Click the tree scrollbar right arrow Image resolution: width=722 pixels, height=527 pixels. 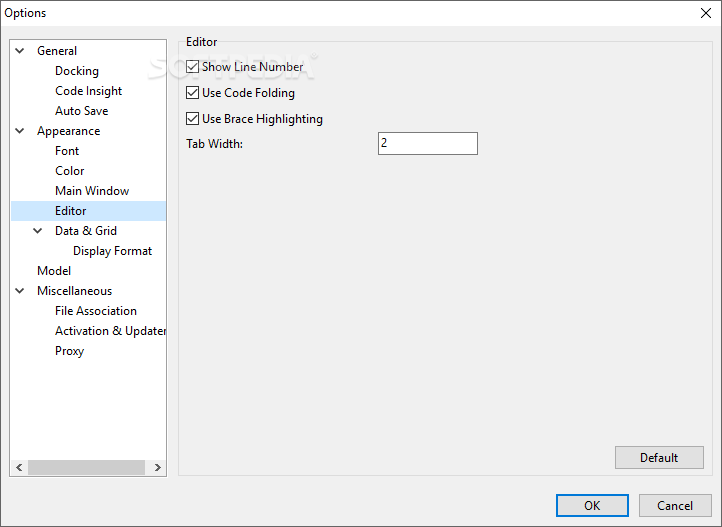pos(157,468)
